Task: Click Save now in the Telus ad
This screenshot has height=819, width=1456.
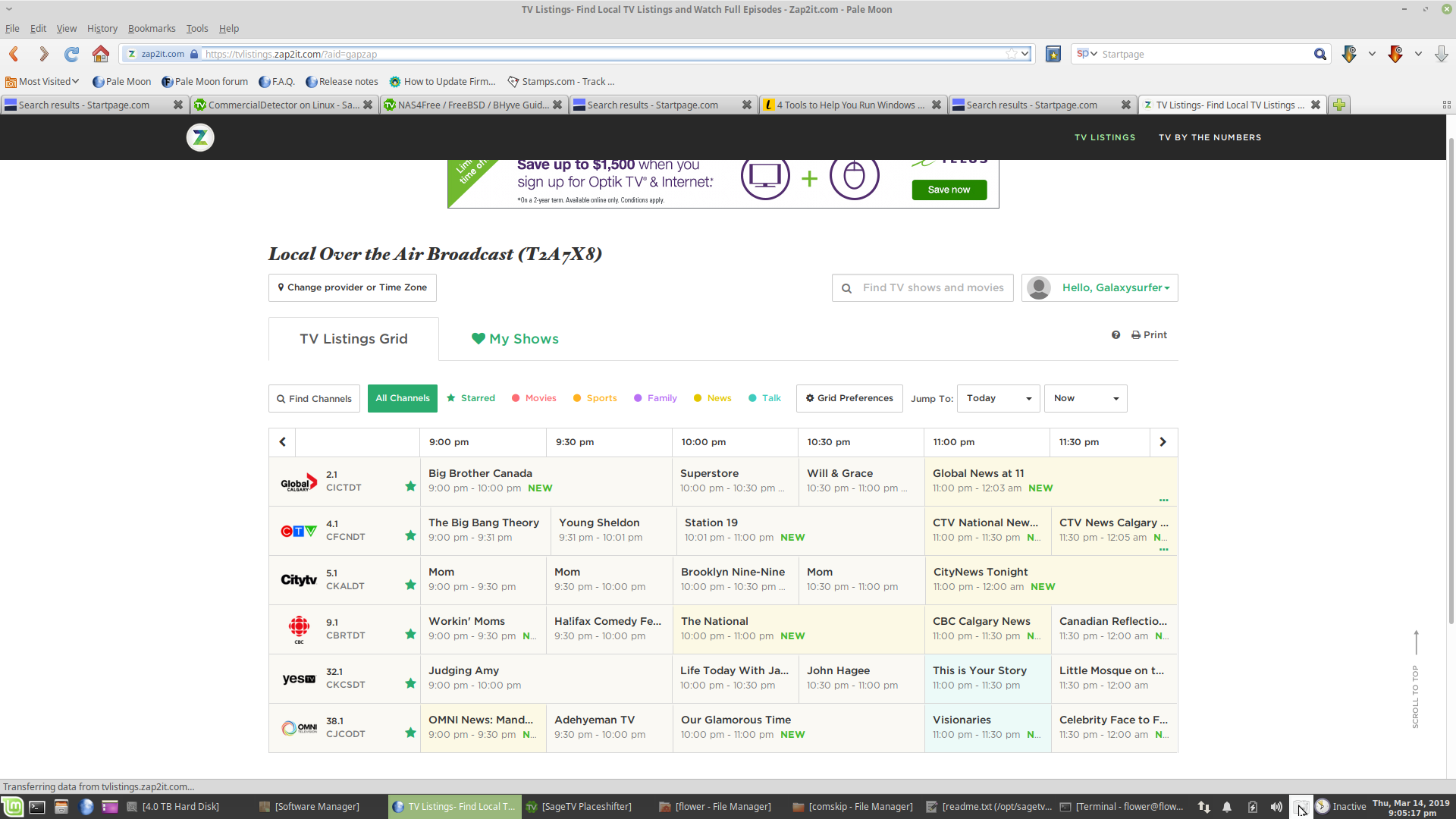Action: 949,190
